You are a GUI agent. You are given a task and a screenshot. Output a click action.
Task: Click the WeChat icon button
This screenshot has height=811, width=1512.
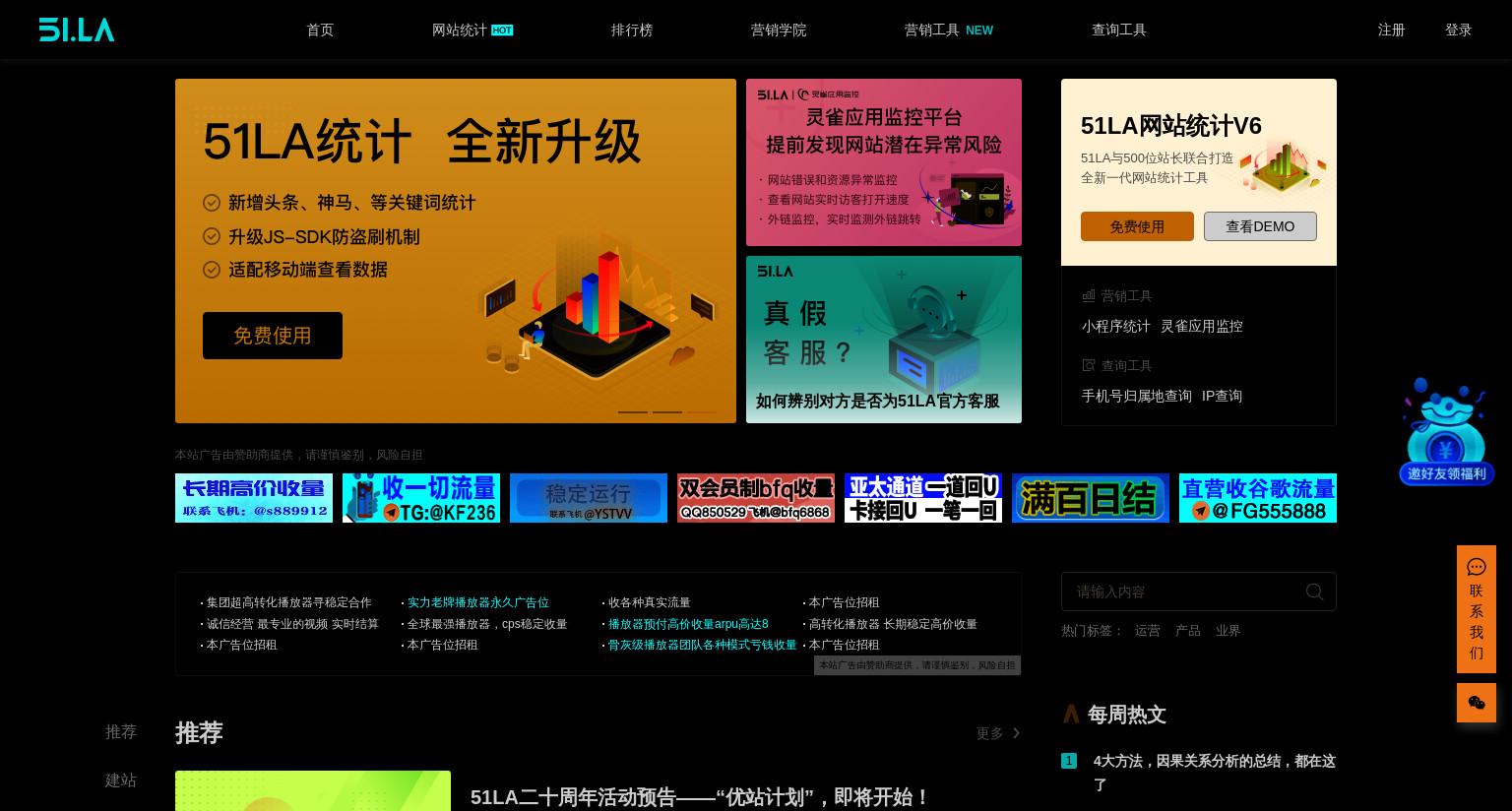(1477, 703)
